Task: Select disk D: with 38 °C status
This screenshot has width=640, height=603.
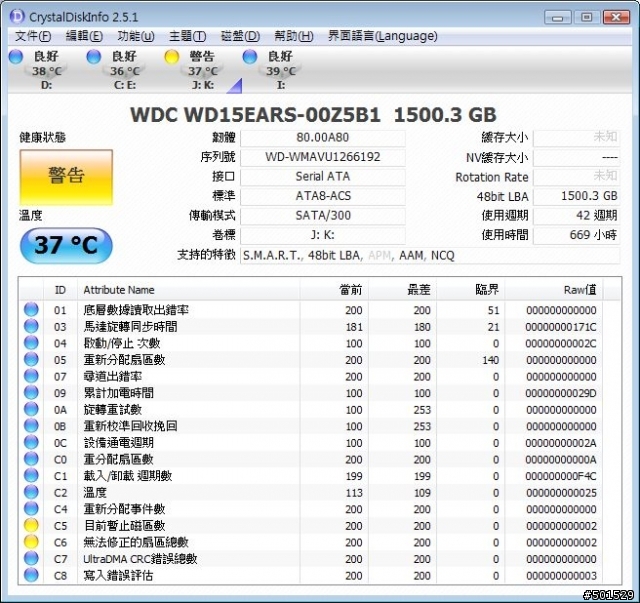Action: coord(37,70)
